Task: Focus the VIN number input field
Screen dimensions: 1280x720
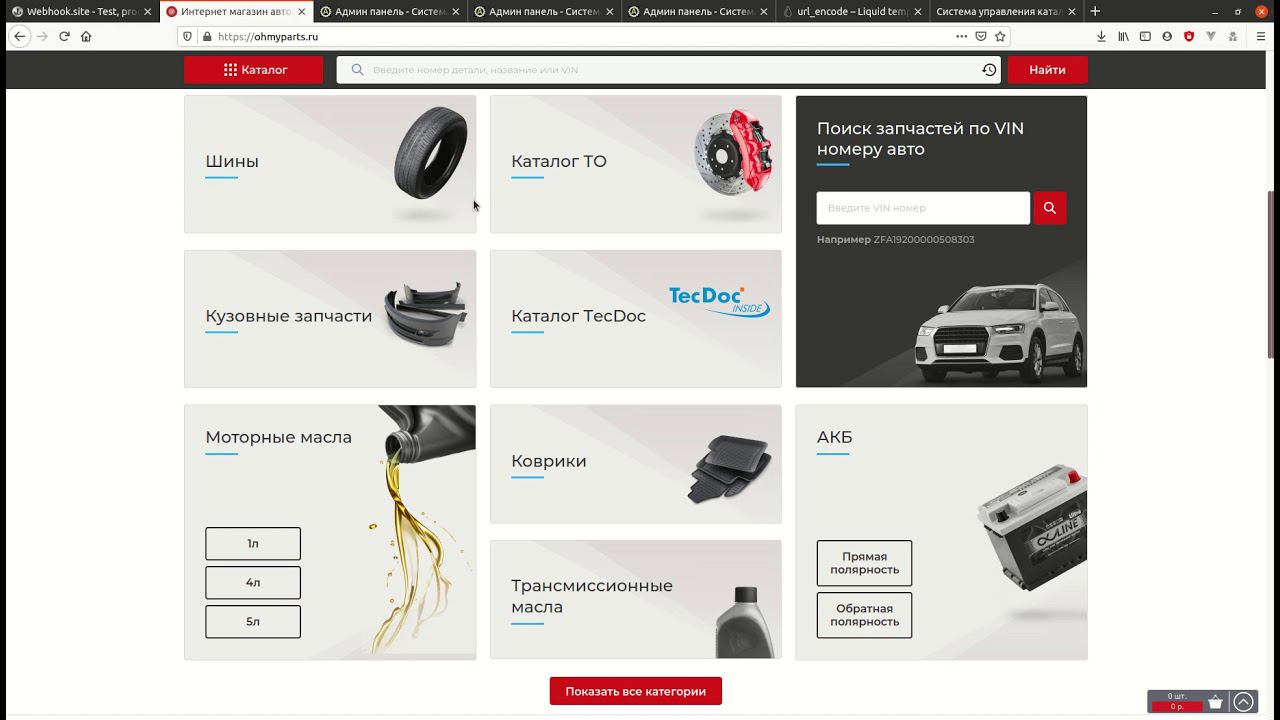Action: point(923,208)
